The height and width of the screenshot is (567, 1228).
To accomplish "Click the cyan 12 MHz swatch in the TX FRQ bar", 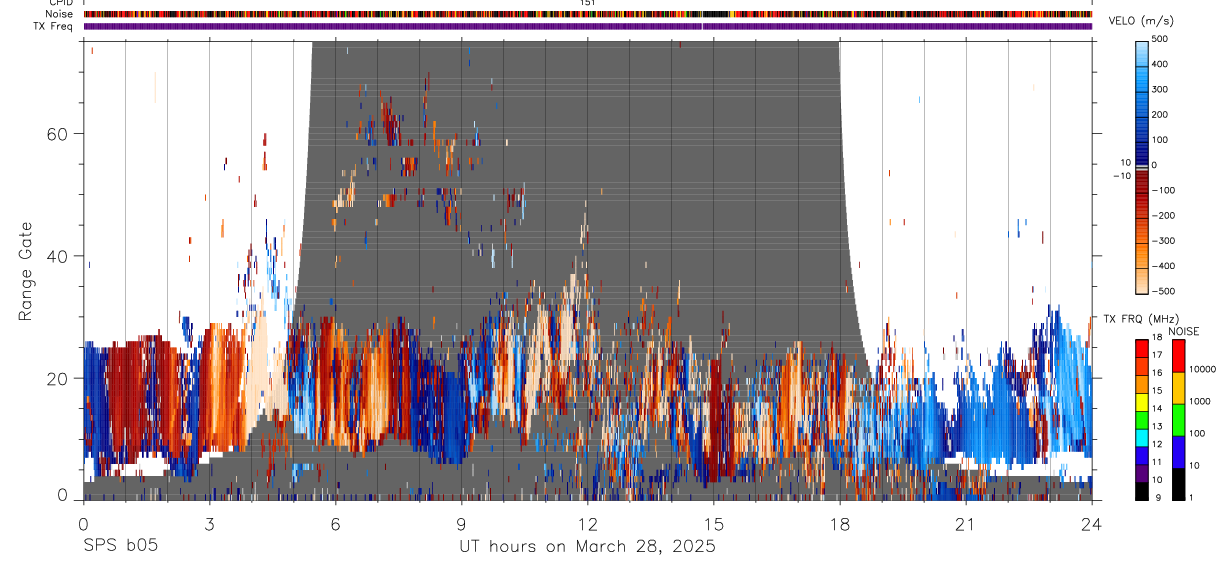I will pyautogui.click(x=1142, y=438).
